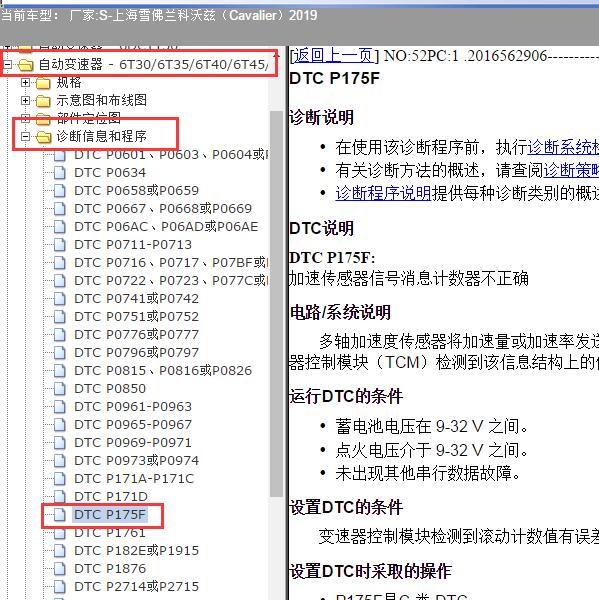This screenshot has width=599, height=600.
Task: Open the 返回上一页 link
Action: (x=333, y=56)
